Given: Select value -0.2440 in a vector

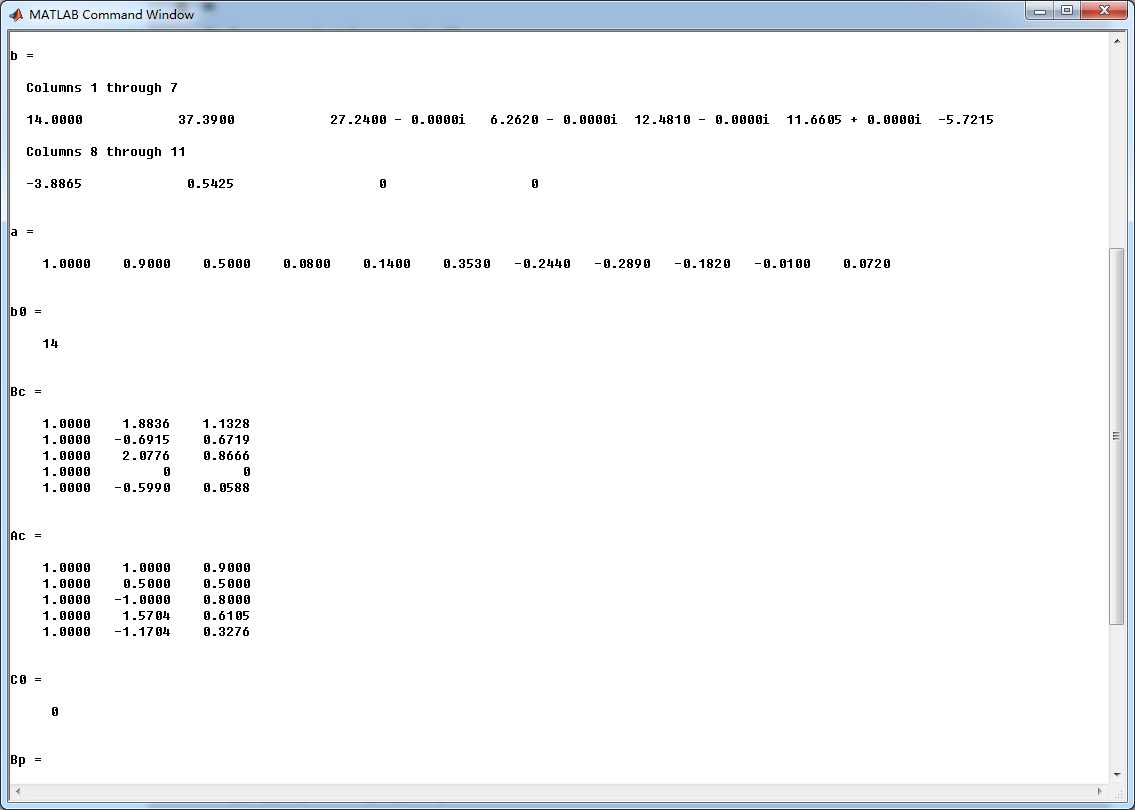Looking at the screenshot, I should tap(542, 263).
